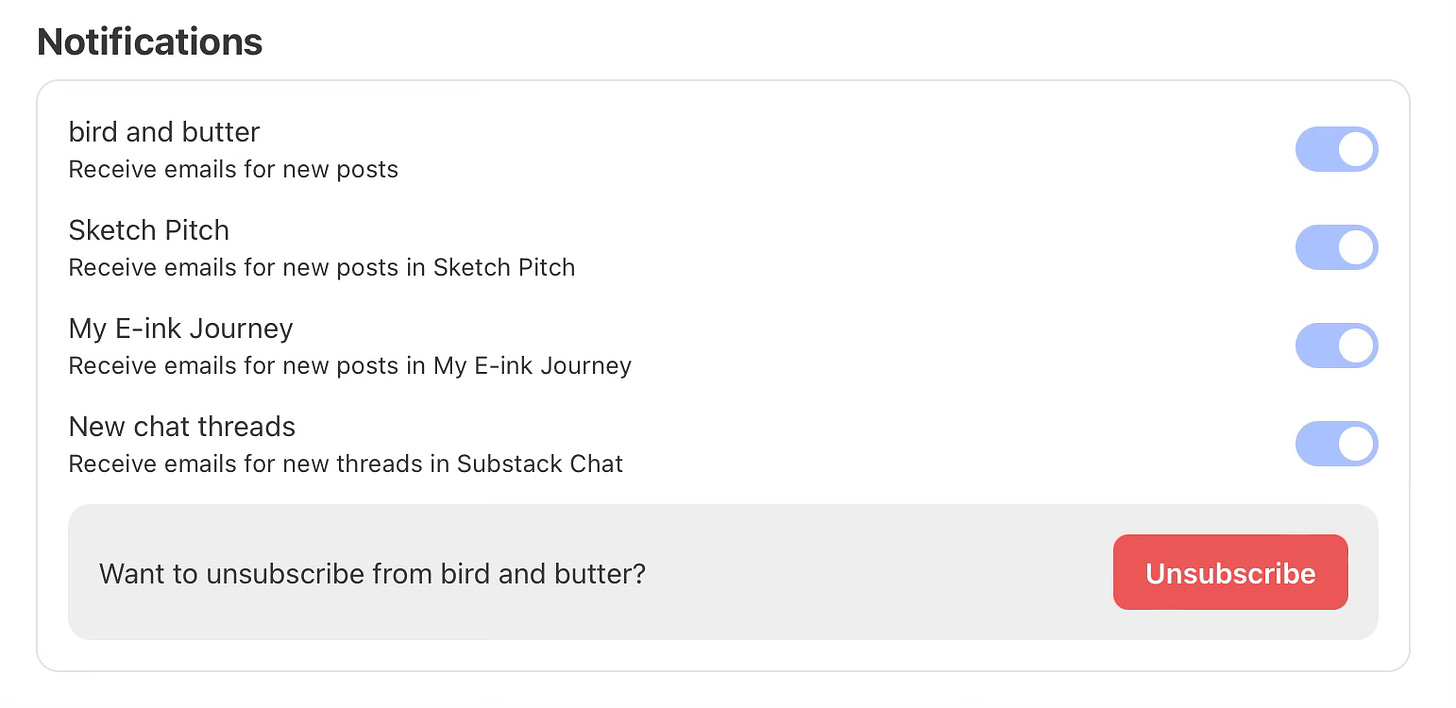1456x708 pixels.
Task: Turn off bird and butter email toggle
Action: click(x=1336, y=150)
